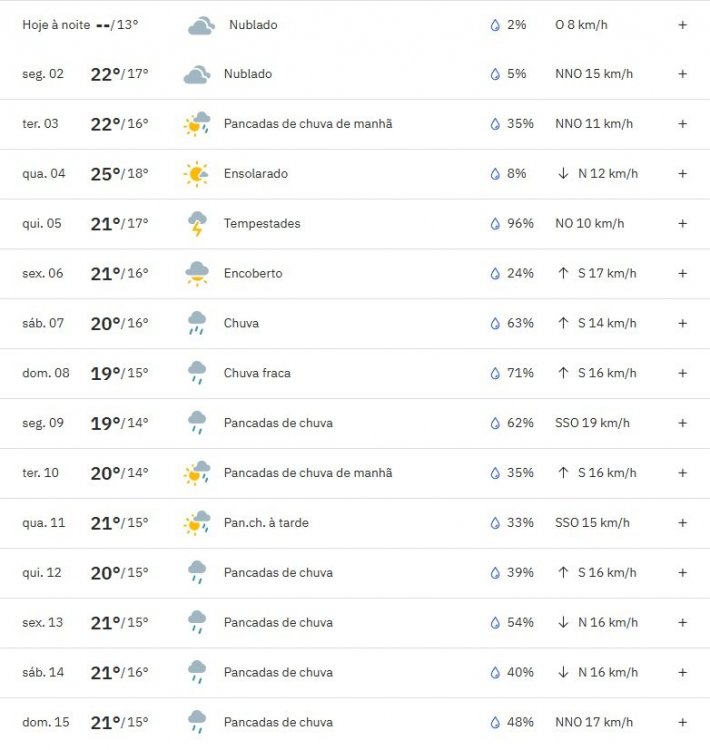
Task: Click the raindrop icon beside 96%
Action: coord(495,224)
